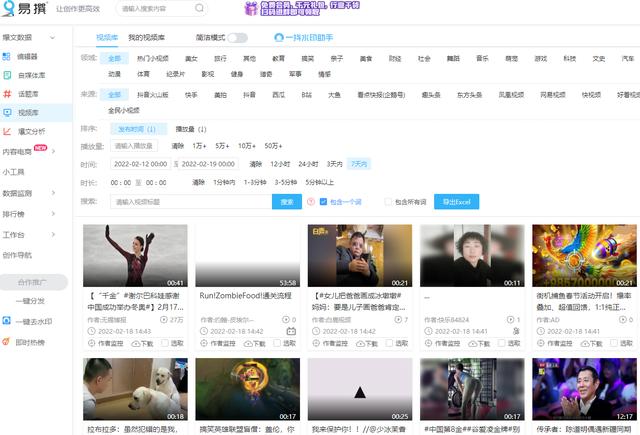
Task: Uncheck the 包含一个词 checkbox
Action: coord(324,202)
